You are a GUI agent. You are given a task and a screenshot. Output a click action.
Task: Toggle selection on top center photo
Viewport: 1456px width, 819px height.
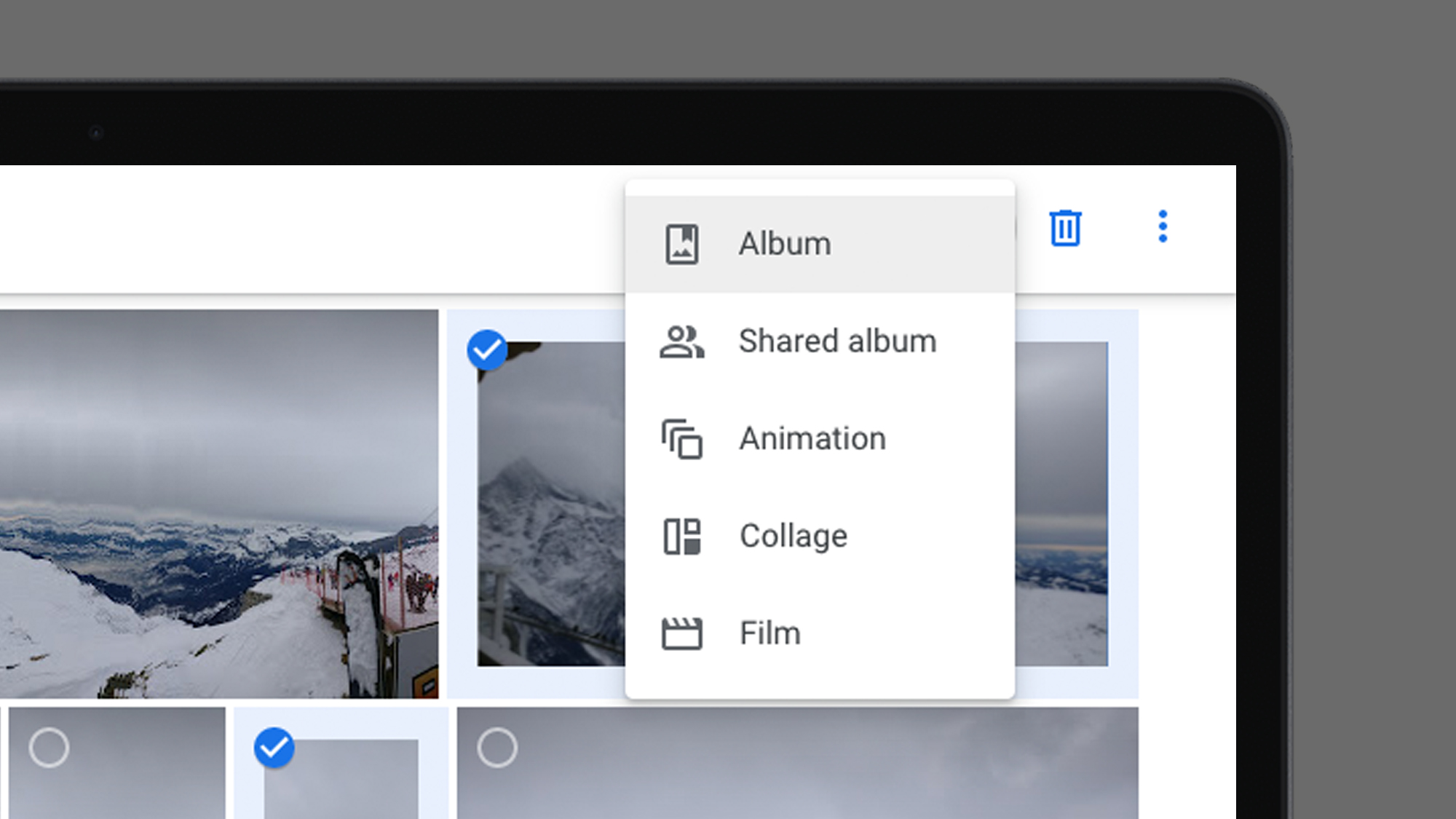pos(487,349)
